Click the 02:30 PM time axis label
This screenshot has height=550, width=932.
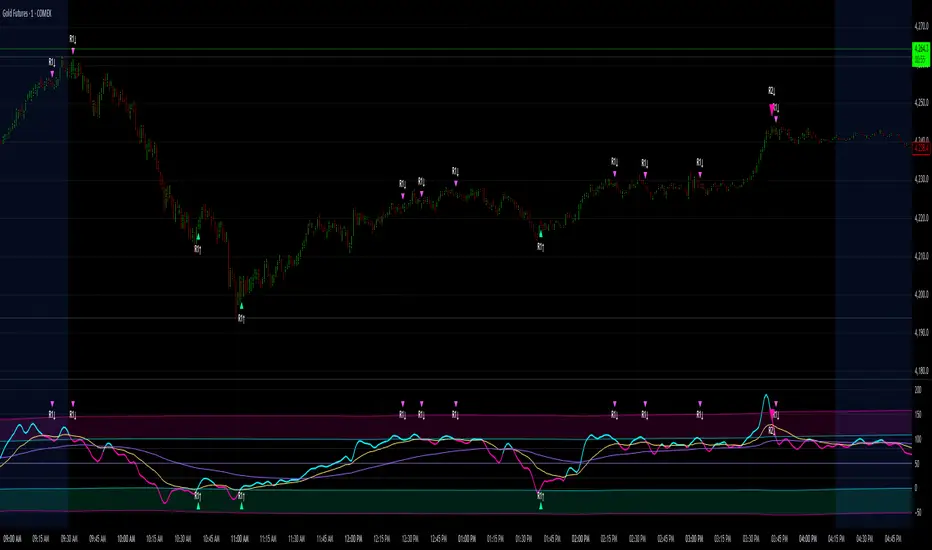pos(637,539)
